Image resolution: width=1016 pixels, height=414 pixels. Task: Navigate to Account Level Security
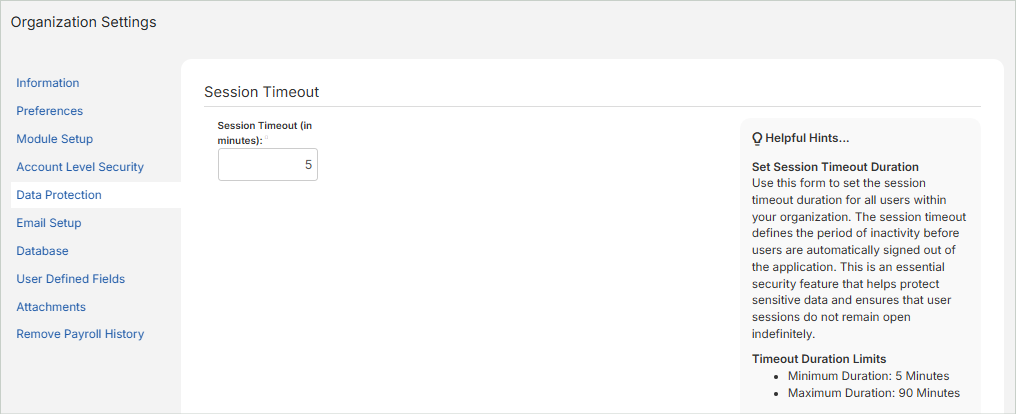tap(80, 167)
